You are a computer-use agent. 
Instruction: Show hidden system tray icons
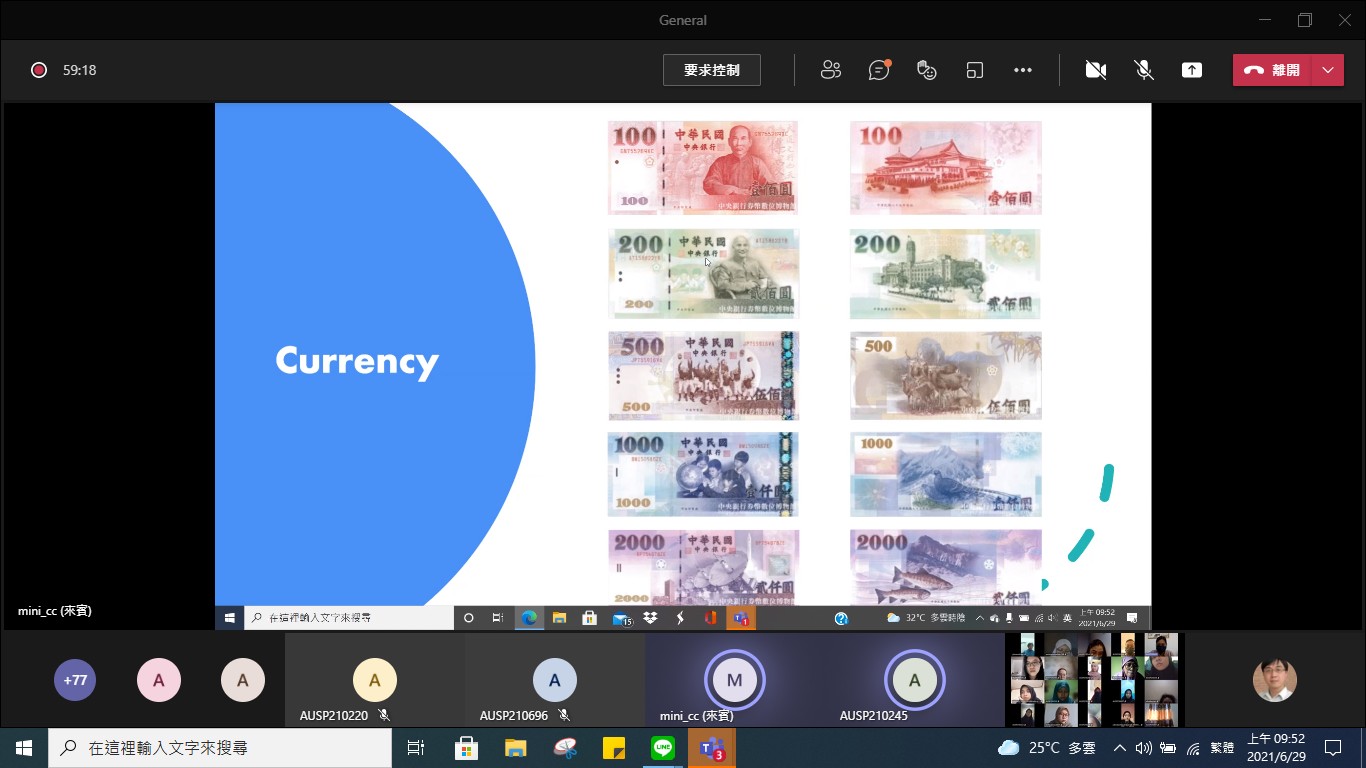point(1119,747)
